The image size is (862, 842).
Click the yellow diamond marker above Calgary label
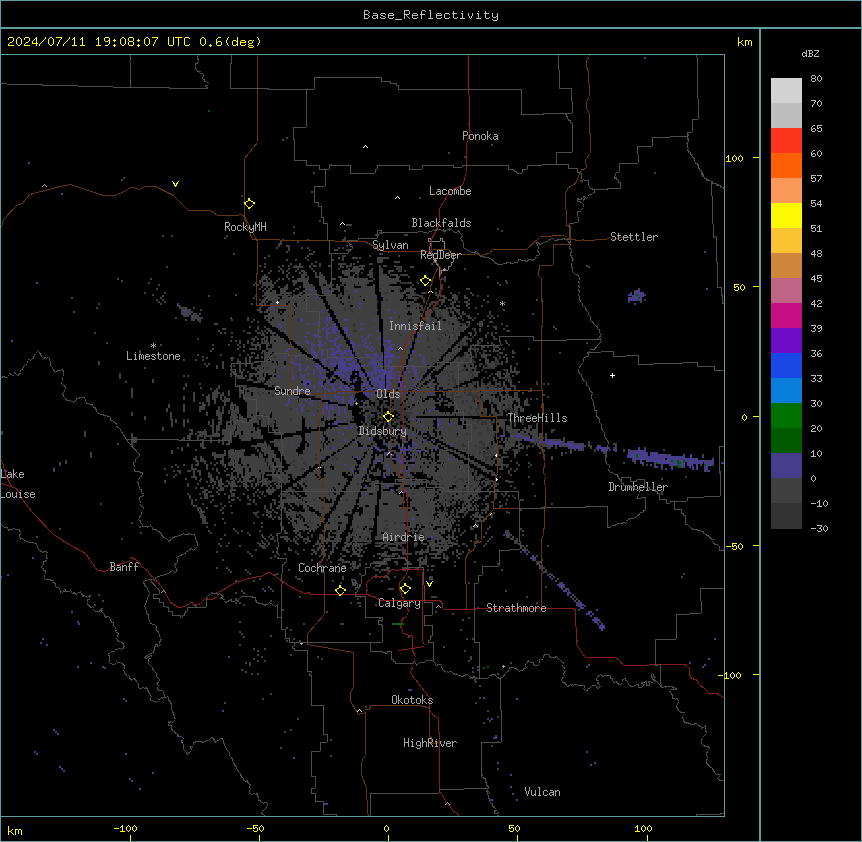pyautogui.click(x=405, y=589)
